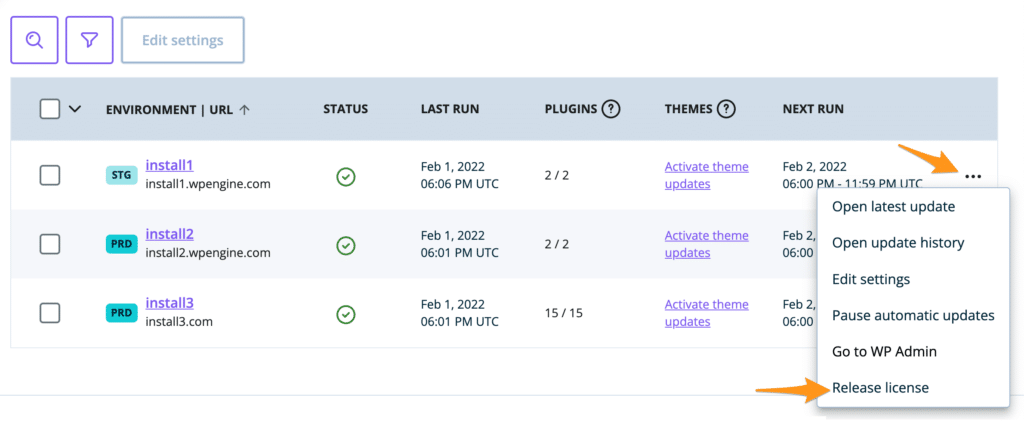
Task: Open the filter funnel button
Action: [89, 40]
